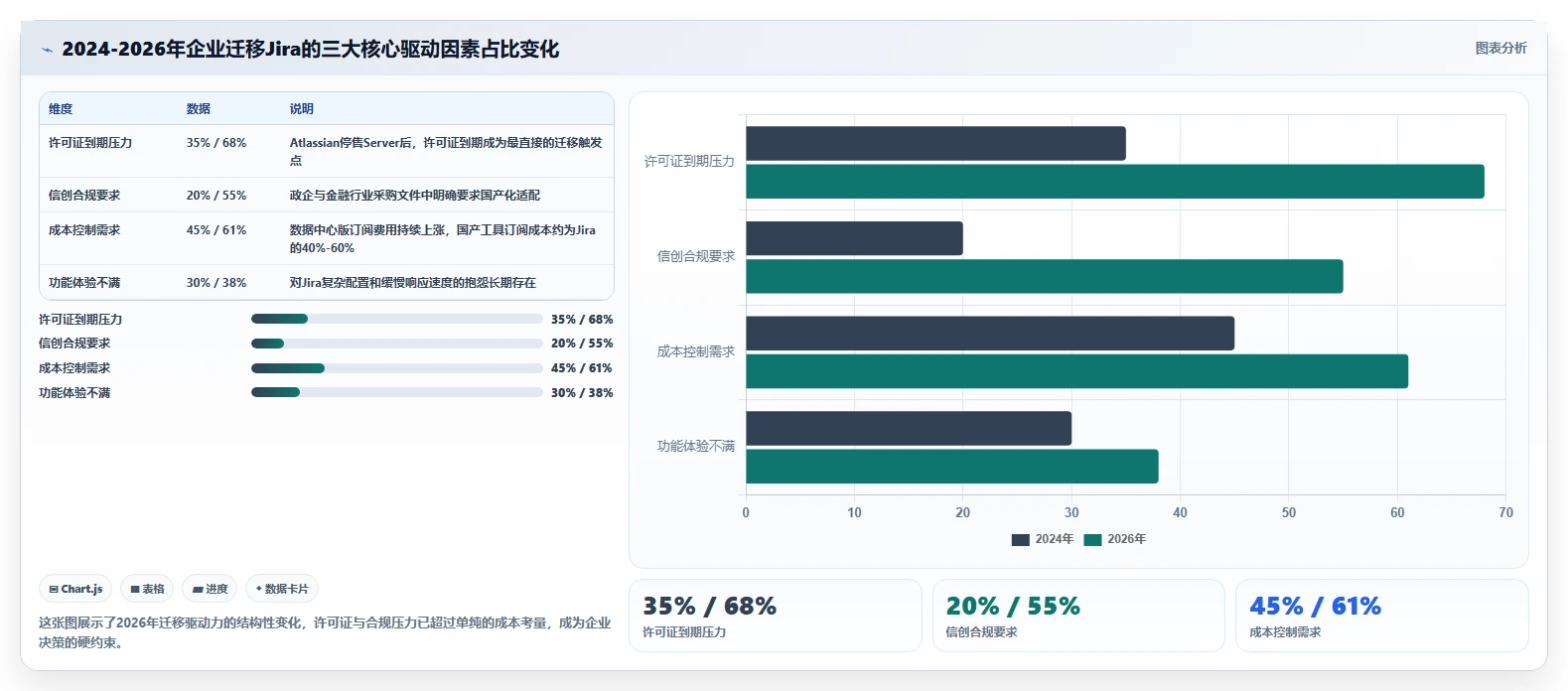This screenshot has width=1568, height=691.
Task: Click the 2024 bar for 成本控制需求
Action: [x=990, y=334]
